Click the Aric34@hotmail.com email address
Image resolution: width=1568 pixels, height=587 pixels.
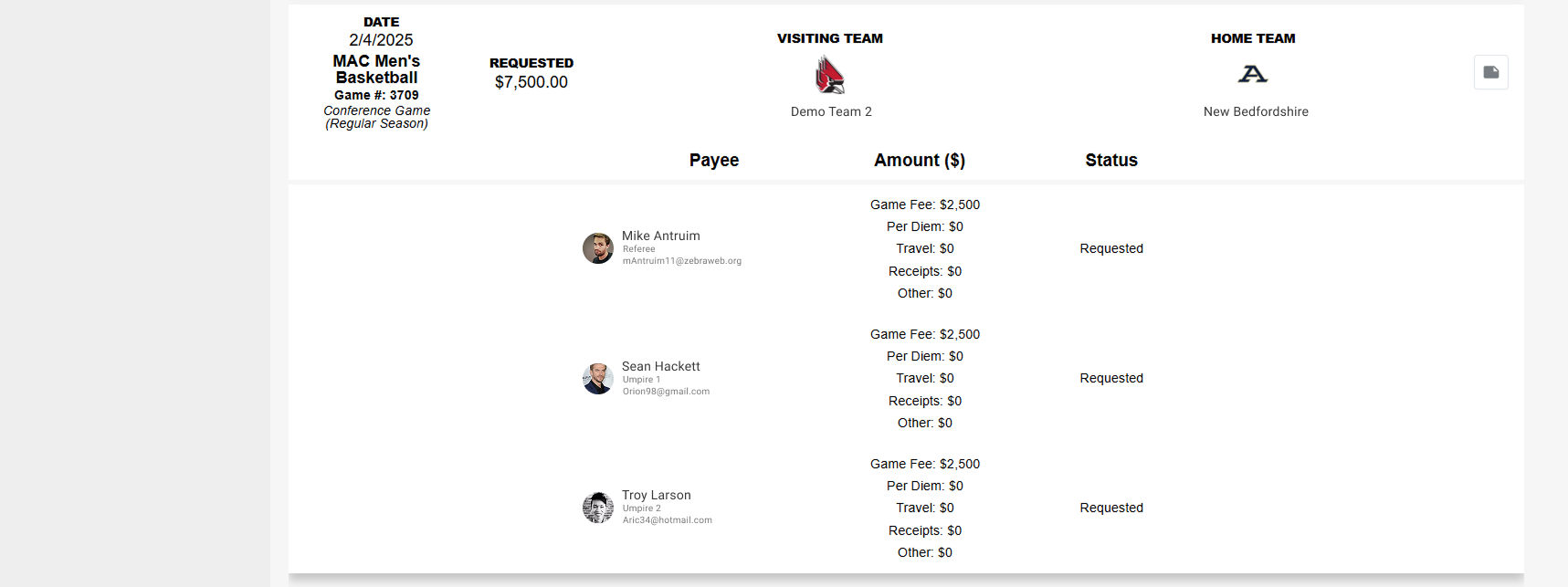pyautogui.click(x=667, y=520)
